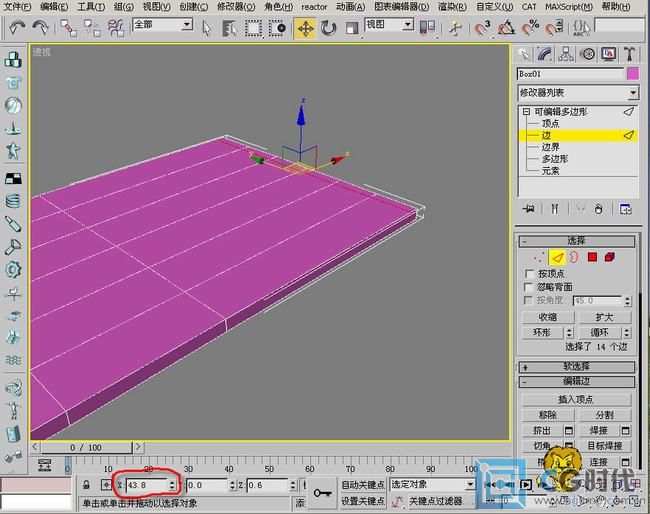Open the Hierarchy command panel tab
Image resolution: width=650 pixels, height=514 pixels.
[566, 54]
